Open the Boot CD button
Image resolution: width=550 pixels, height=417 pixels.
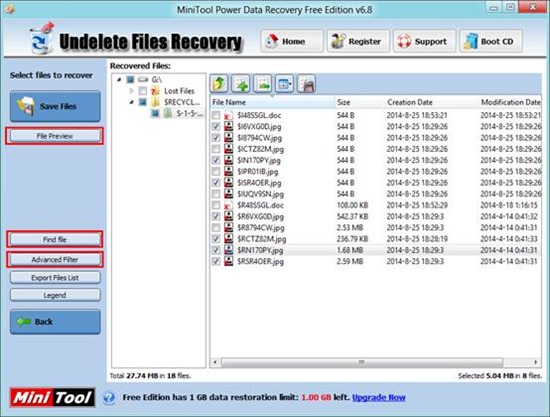pos(491,41)
